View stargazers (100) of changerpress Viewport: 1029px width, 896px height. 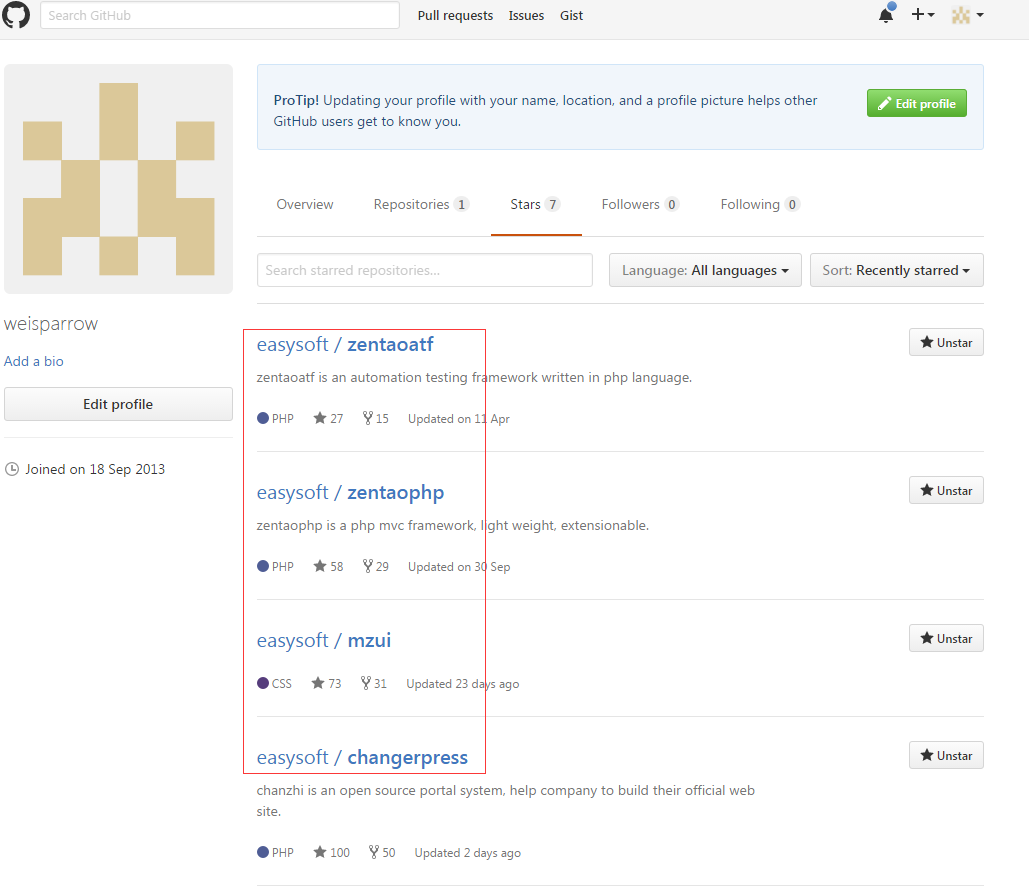coord(331,852)
